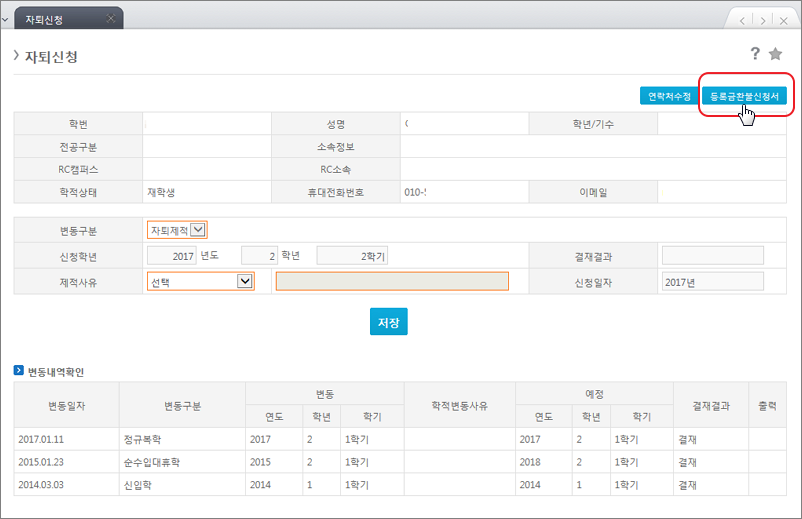This screenshot has height=519, width=802.
Task: Click the help question mark icon
Action: coord(755,54)
